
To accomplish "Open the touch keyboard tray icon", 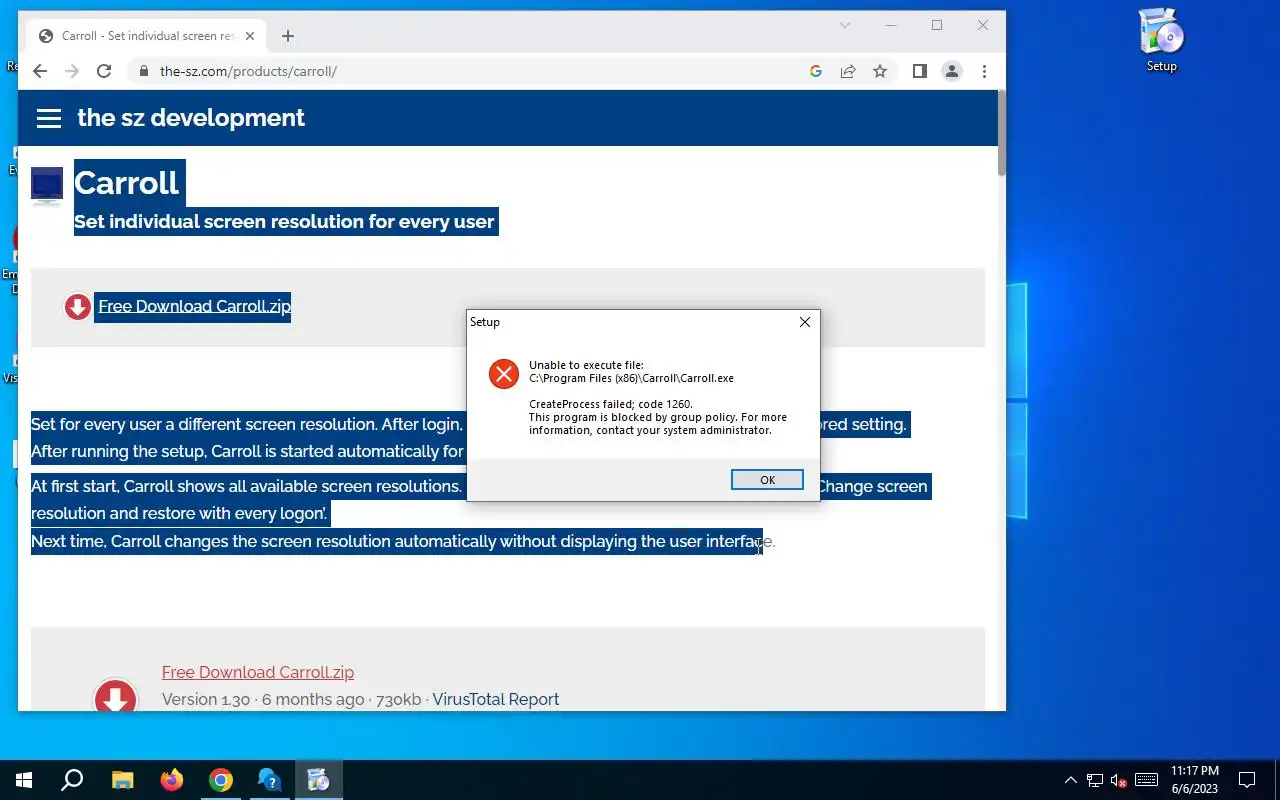I will click(1147, 780).
